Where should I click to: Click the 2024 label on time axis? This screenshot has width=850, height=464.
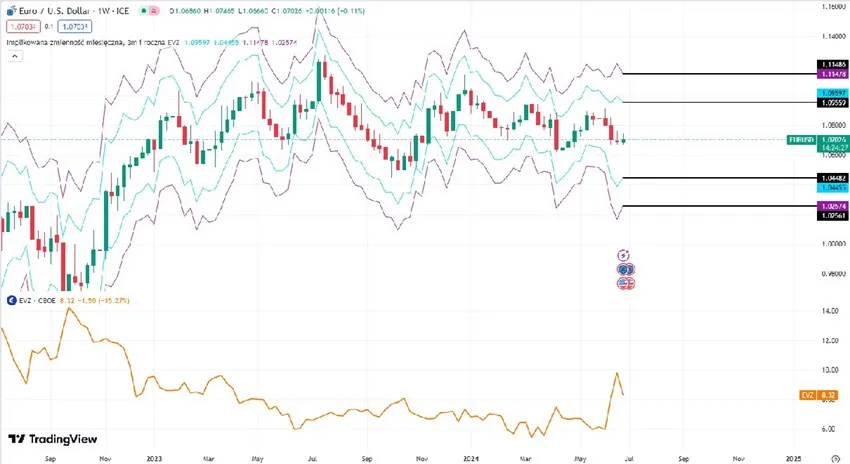coord(471,459)
